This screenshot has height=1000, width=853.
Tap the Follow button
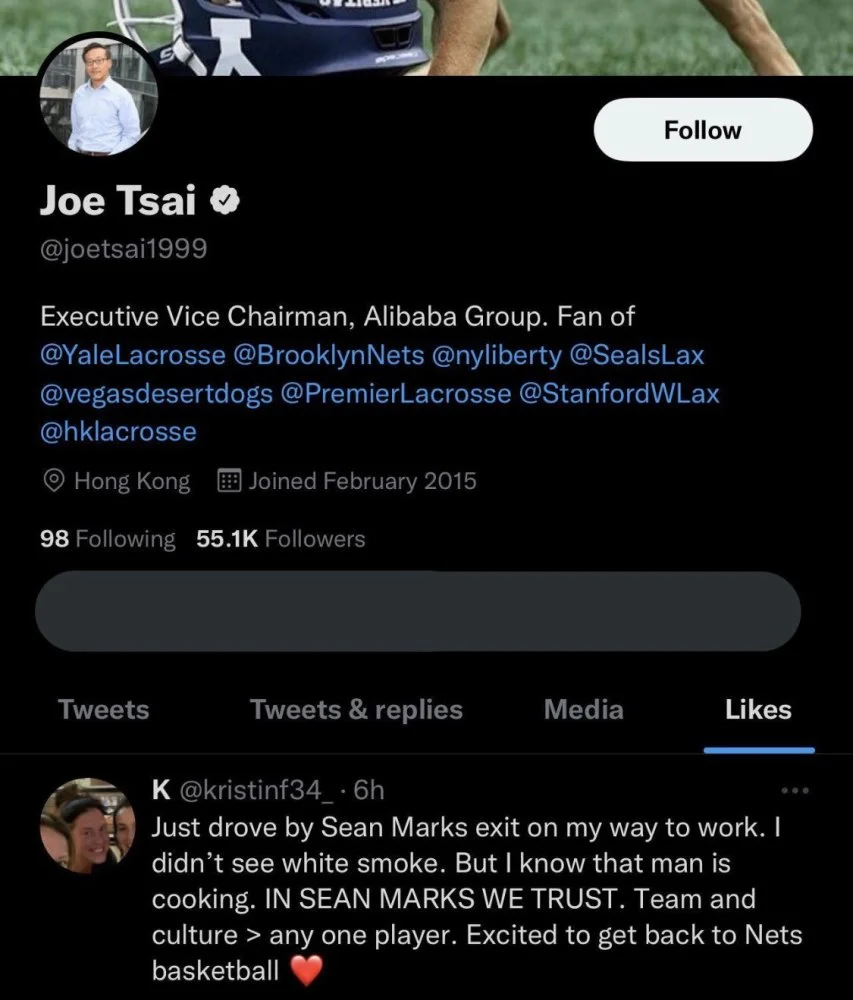pos(702,130)
